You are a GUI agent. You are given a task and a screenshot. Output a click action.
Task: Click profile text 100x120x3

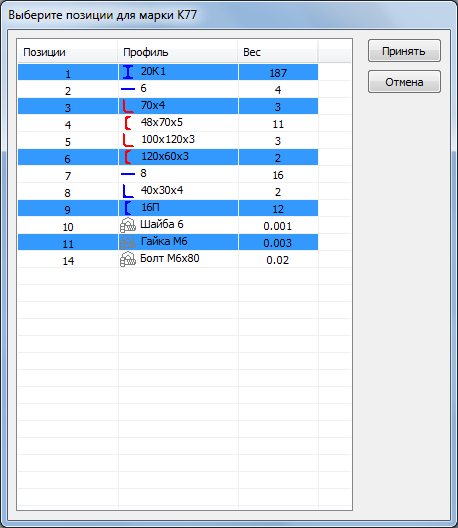coord(168,139)
